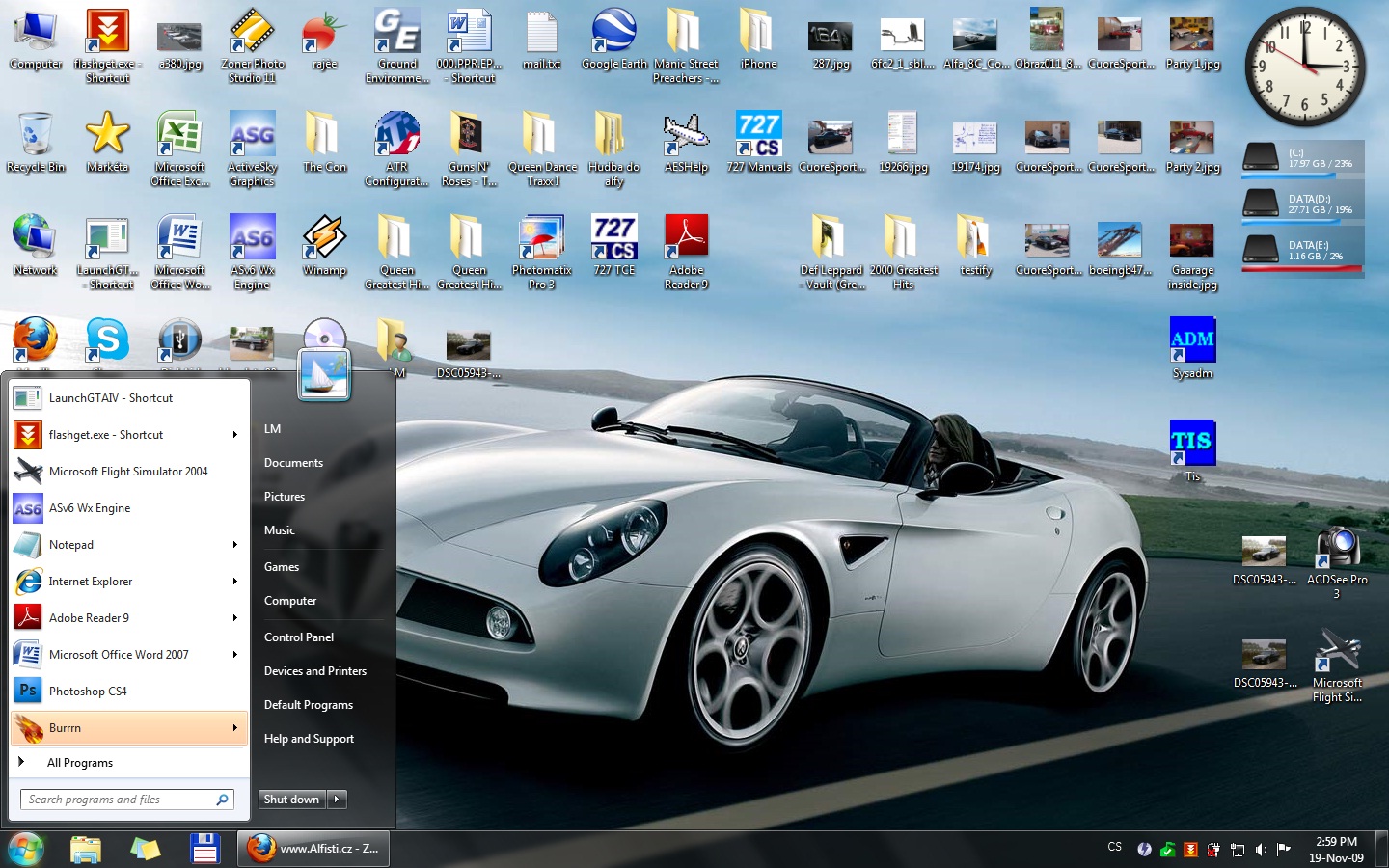Select Devices and Printers menu entry
This screenshot has width=1389, height=868.
(x=315, y=671)
